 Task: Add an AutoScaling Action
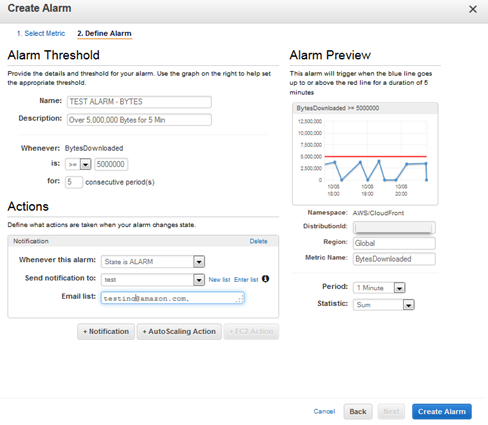179,332
